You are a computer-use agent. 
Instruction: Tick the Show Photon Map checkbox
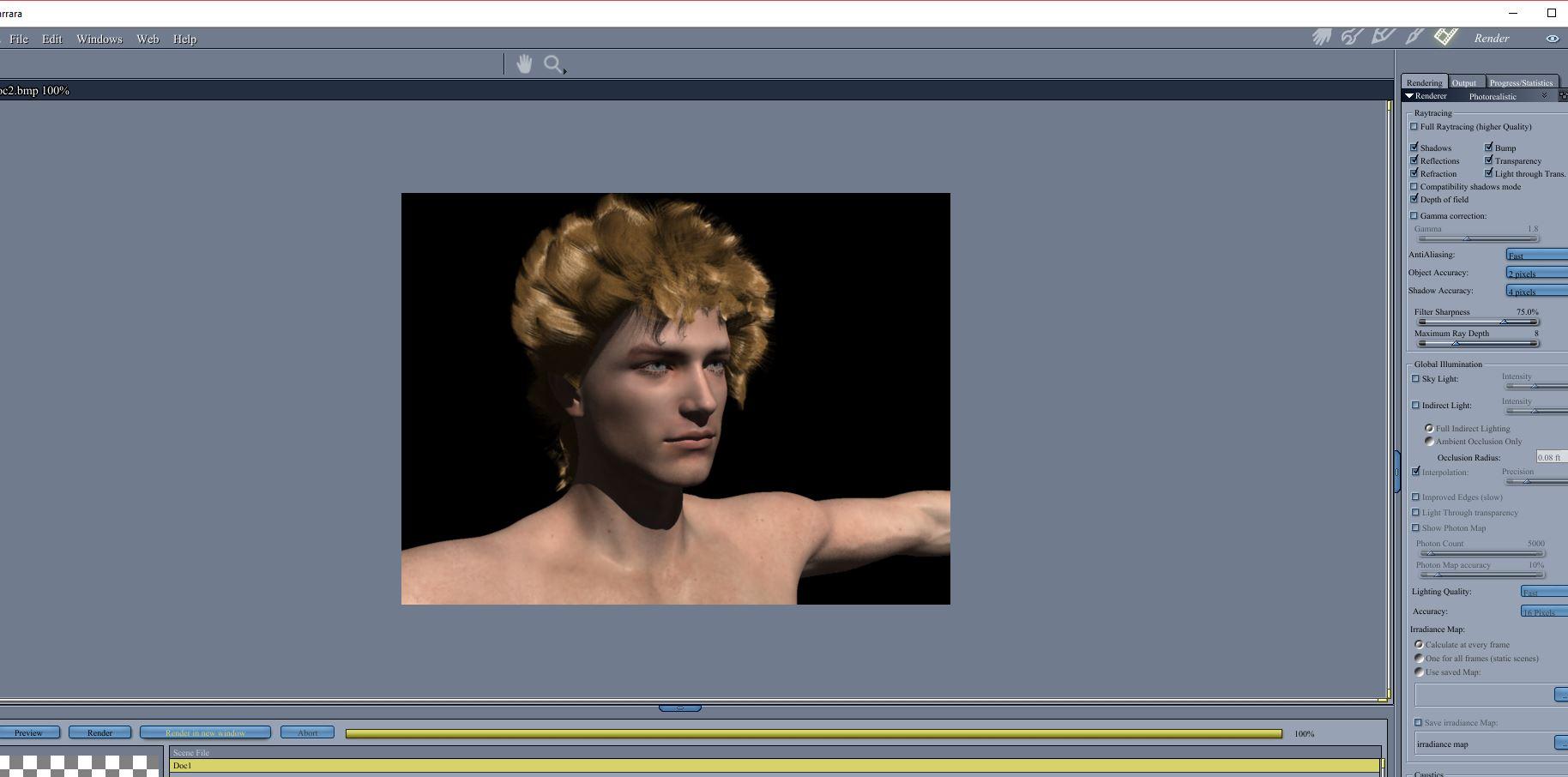pyautogui.click(x=1416, y=527)
